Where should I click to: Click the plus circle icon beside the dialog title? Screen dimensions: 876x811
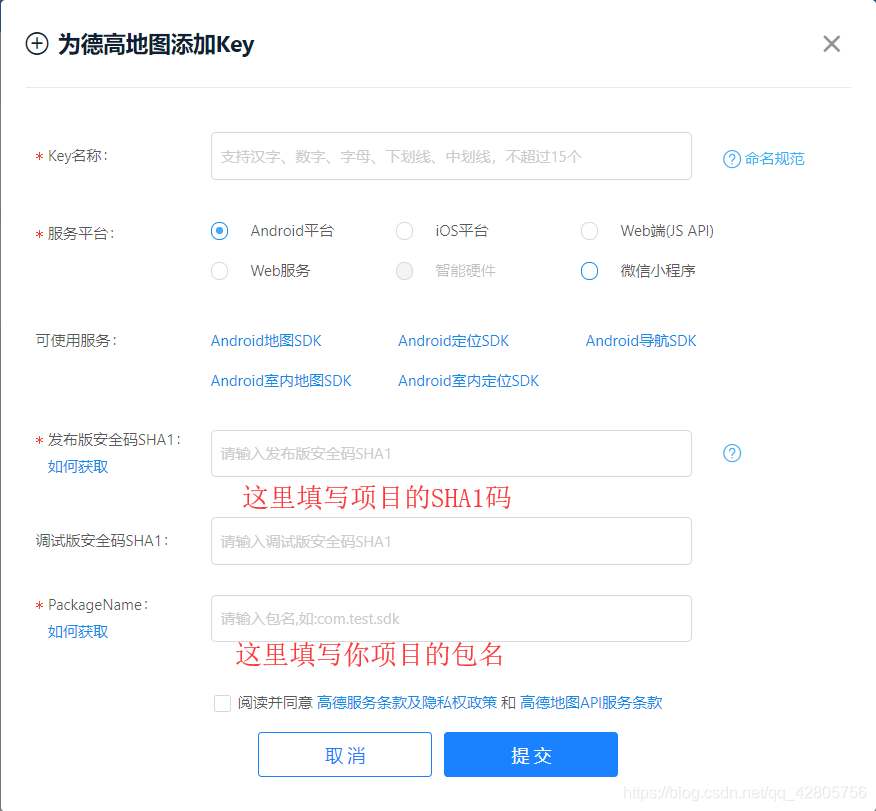coord(37,44)
